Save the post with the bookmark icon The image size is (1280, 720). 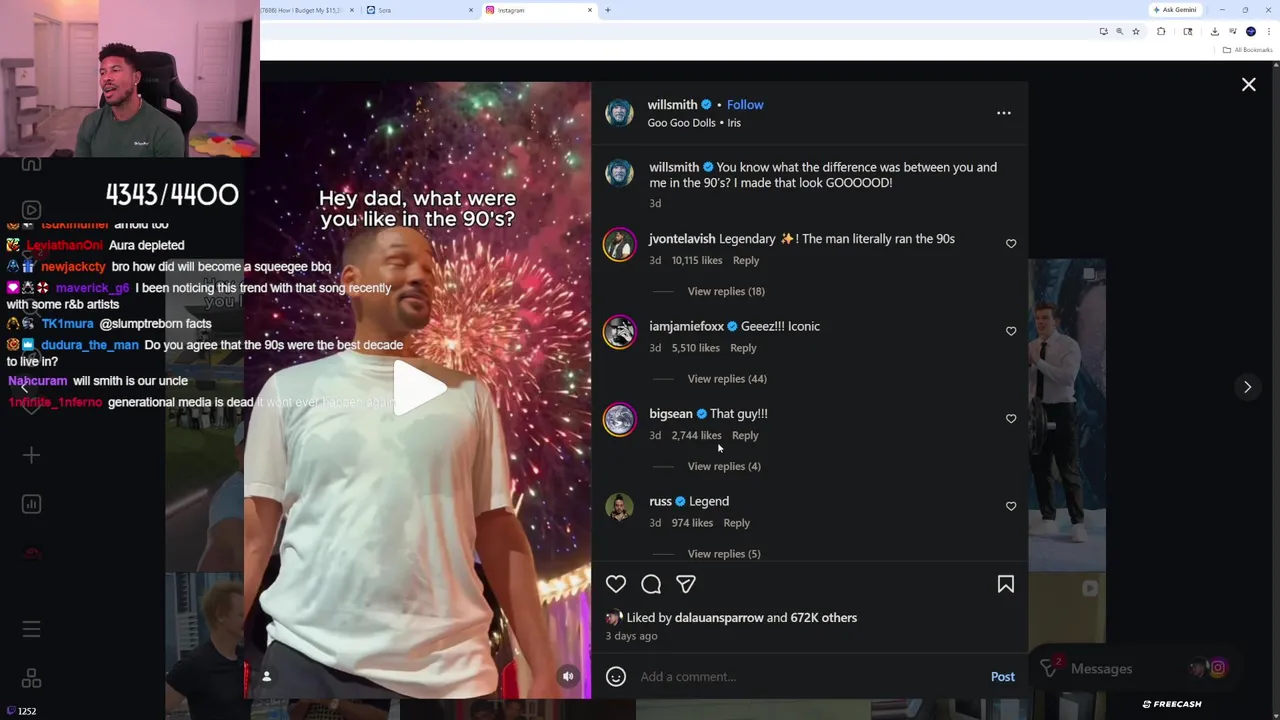click(x=1005, y=584)
